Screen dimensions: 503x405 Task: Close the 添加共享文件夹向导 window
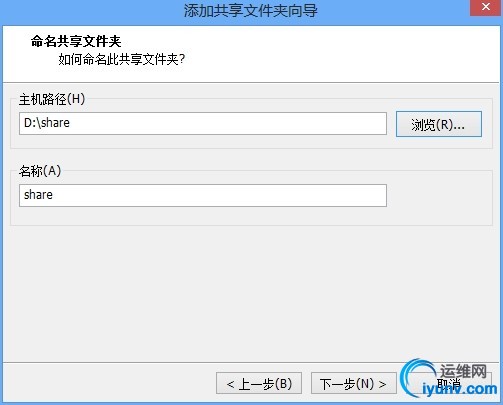[x=486, y=7]
